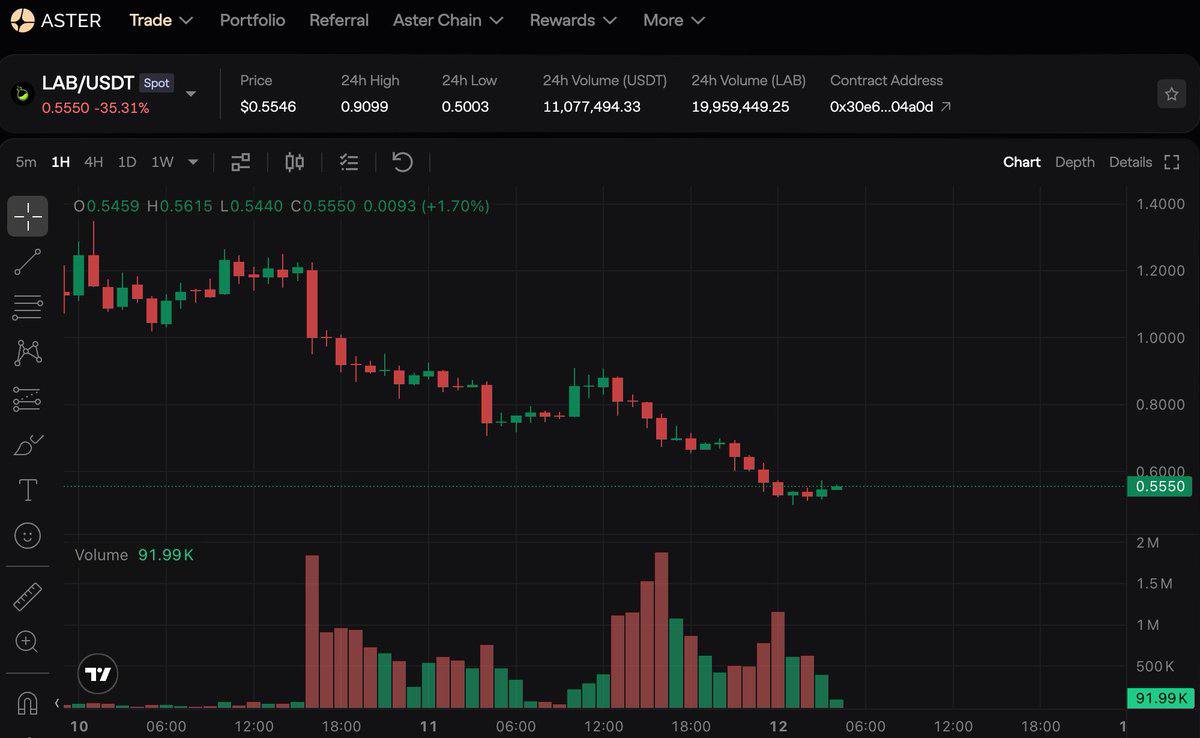Click the 0.5550 price label on axis
The width and height of the screenshot is (1200, 738).
pyautogui.click(x=1160, y=487)
